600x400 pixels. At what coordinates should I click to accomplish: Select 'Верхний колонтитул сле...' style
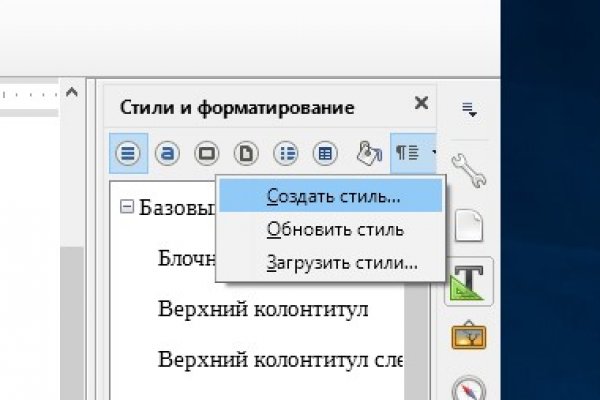pos(280,359)
